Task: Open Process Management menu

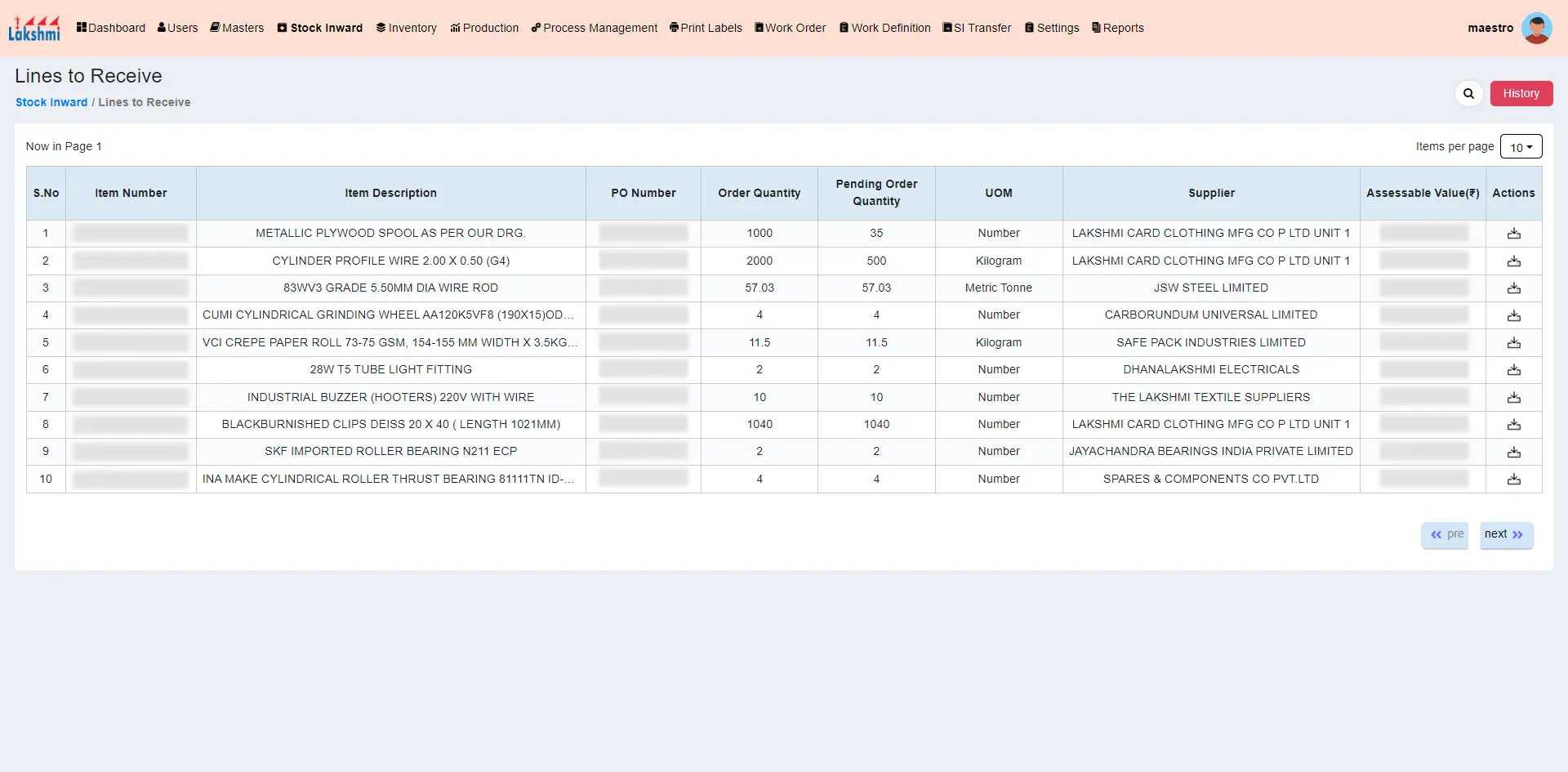Action: (x=594, y=28)
